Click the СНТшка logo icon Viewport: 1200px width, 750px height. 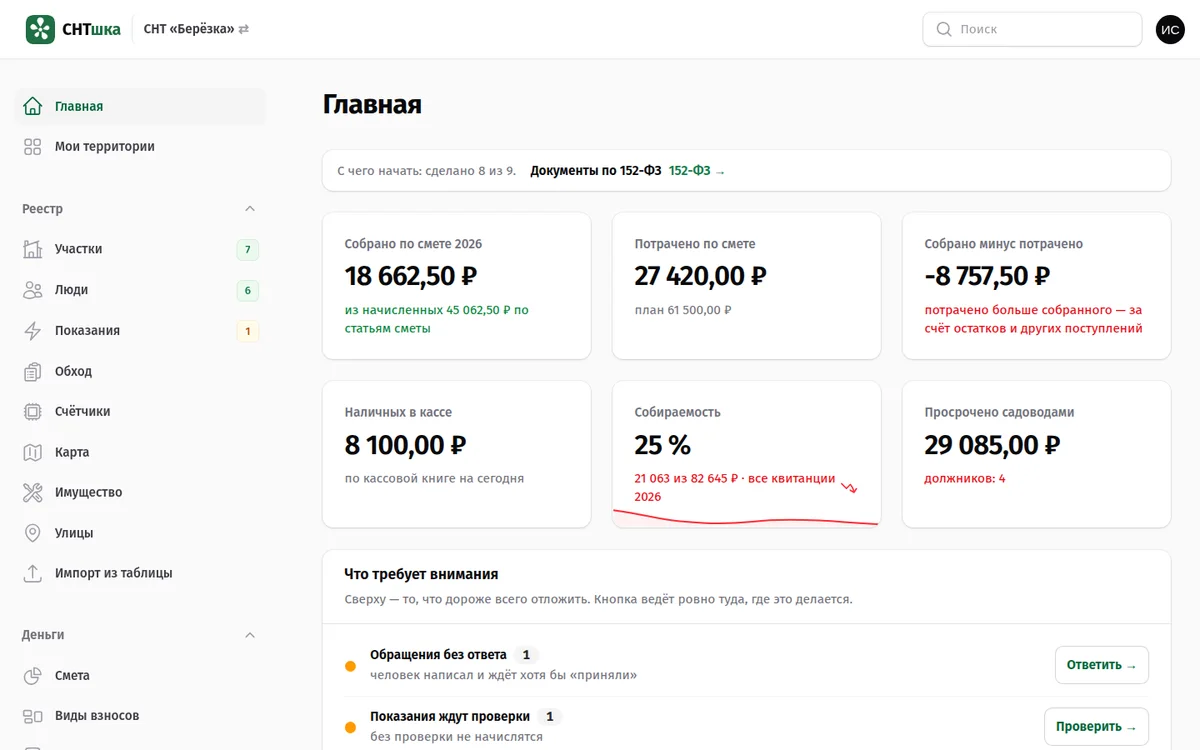click(40, 29)
